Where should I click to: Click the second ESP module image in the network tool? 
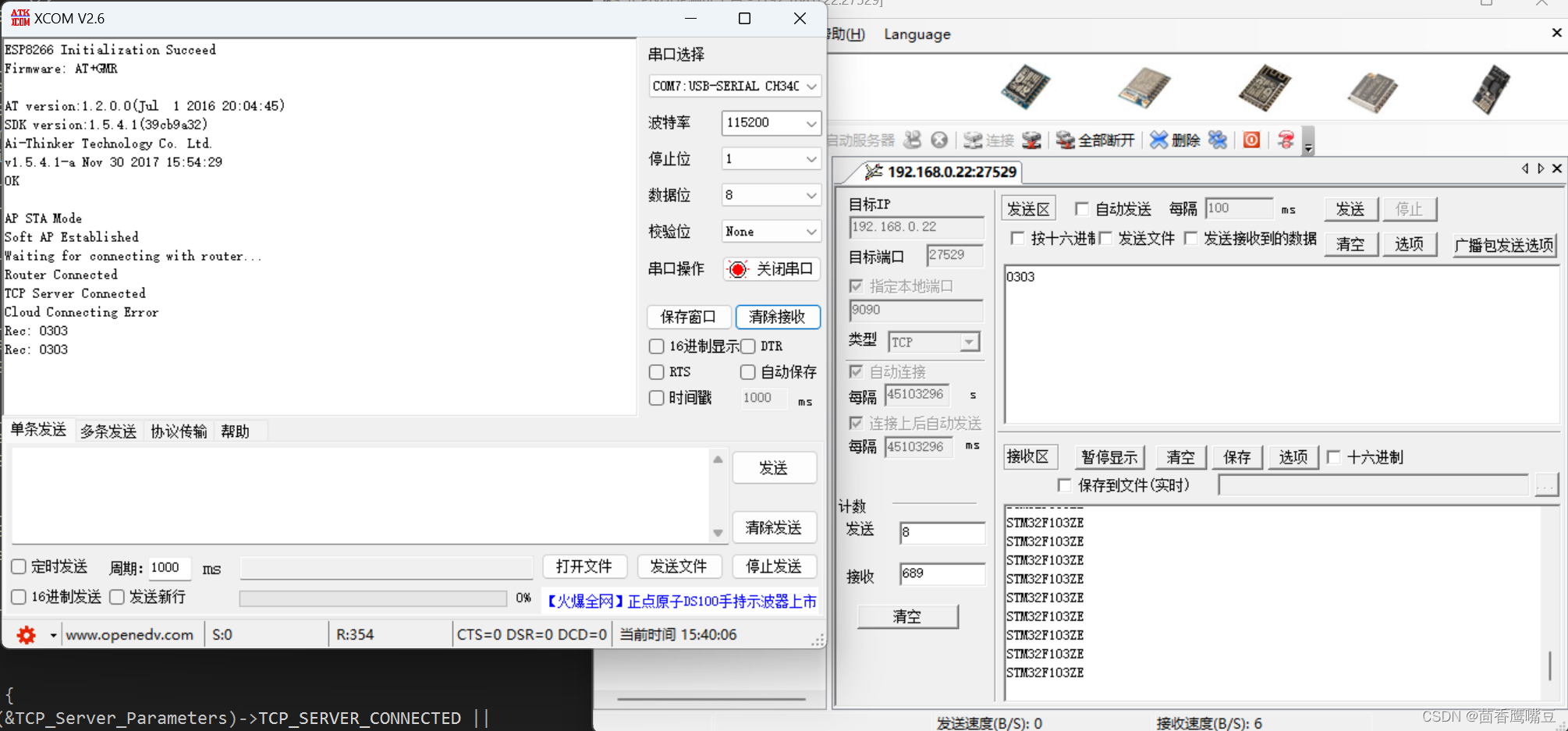coord(1144,87)
